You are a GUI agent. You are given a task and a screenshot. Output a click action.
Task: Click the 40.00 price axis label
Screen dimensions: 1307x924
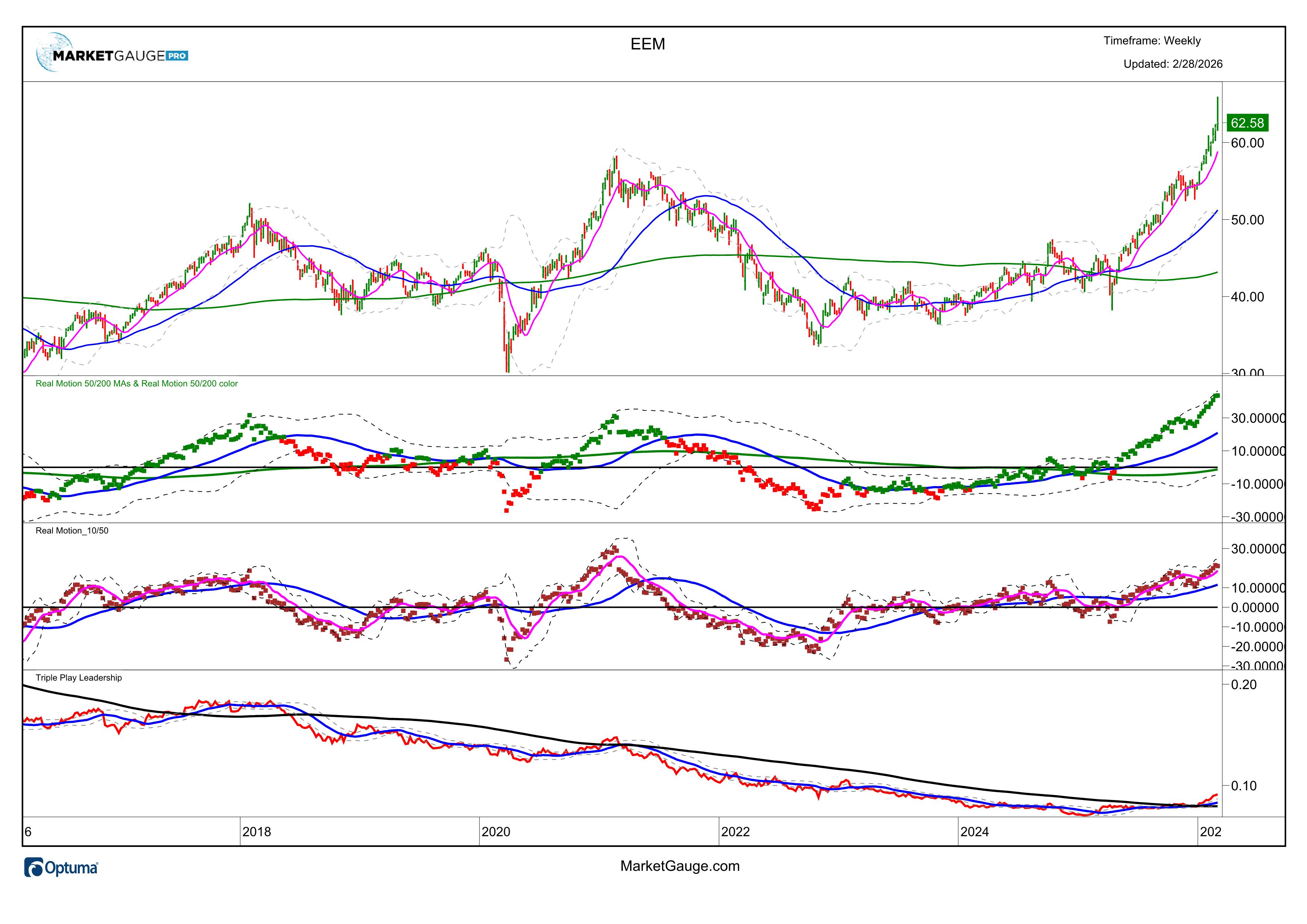[x=1247, y=297]
